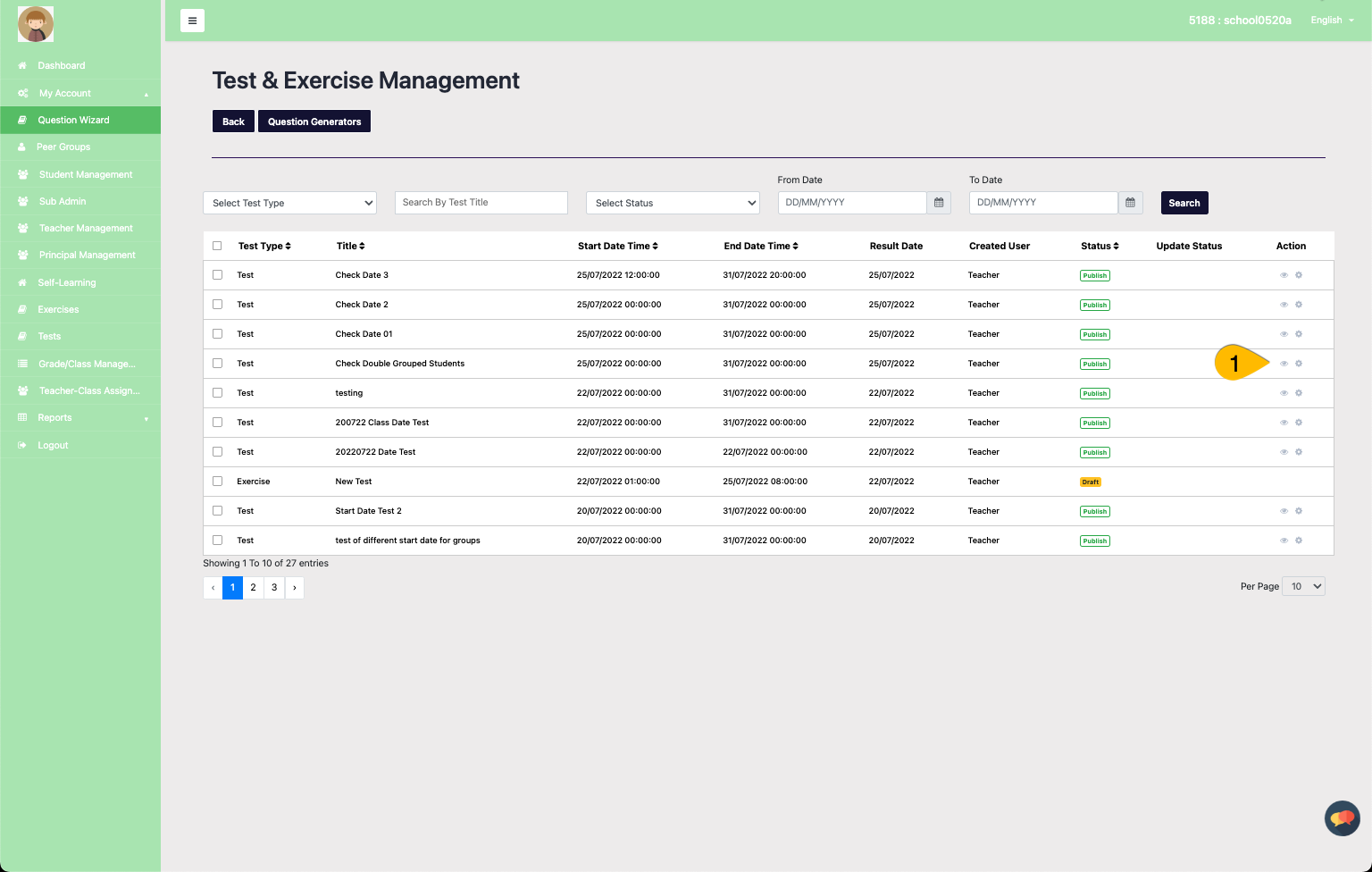Open the English language dropdown
This screenshot has height=872, width=1372.
1332,21
